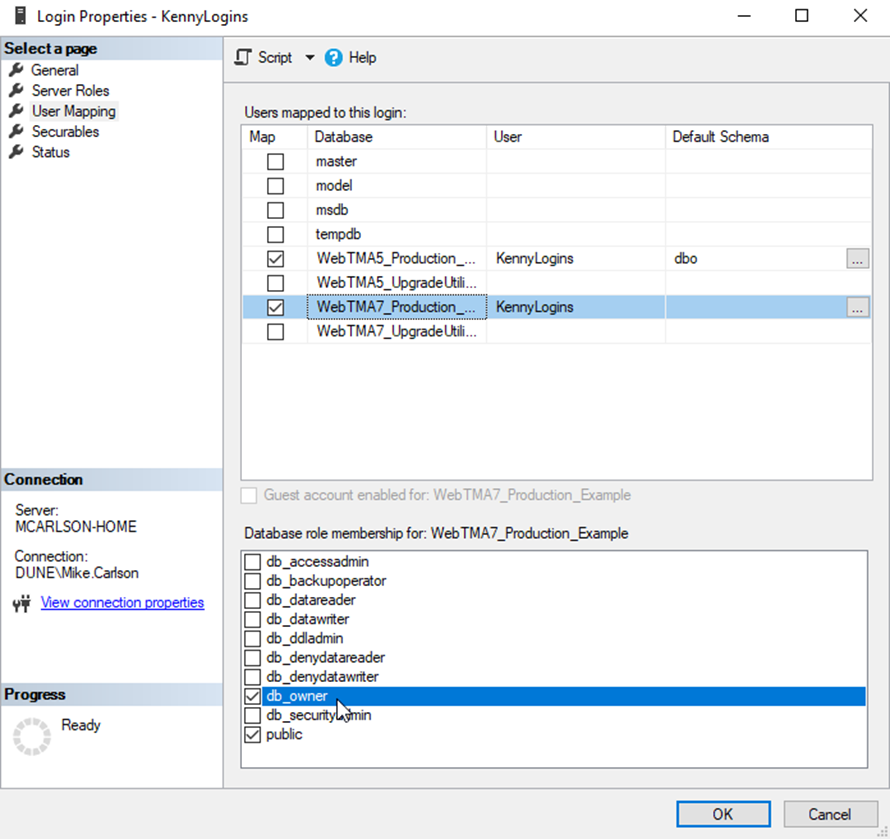Open the General page icon
This screenshot has width=890, height=839.
(x=18, y=70)
